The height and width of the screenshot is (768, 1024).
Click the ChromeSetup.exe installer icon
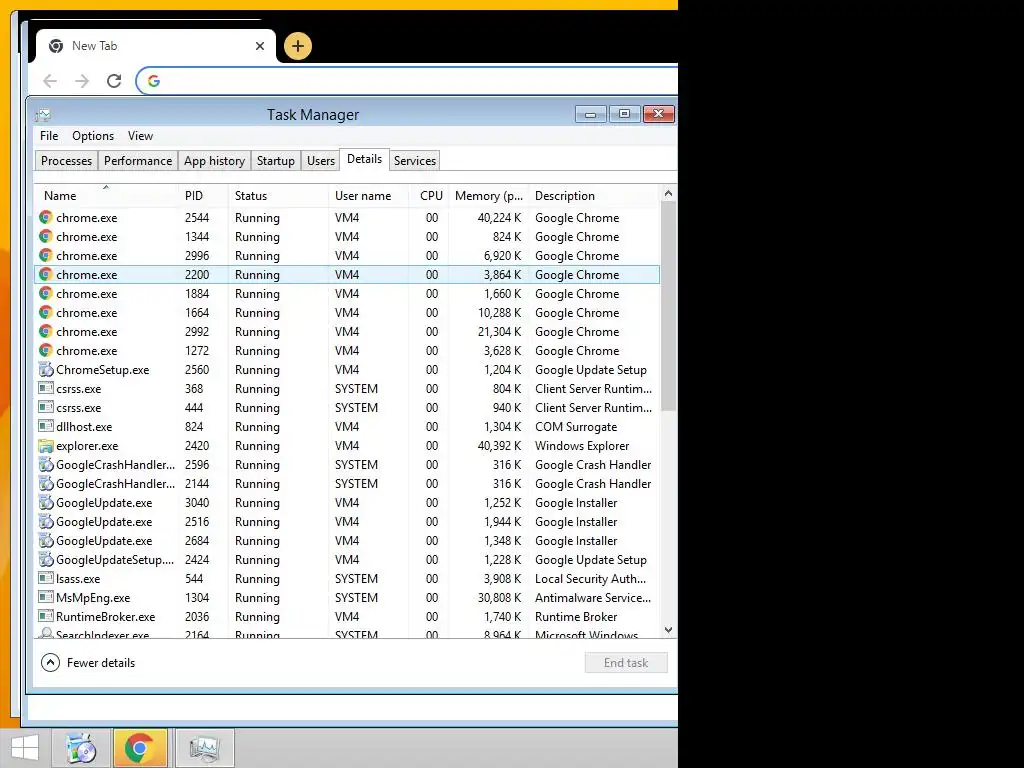pos(46,370)
